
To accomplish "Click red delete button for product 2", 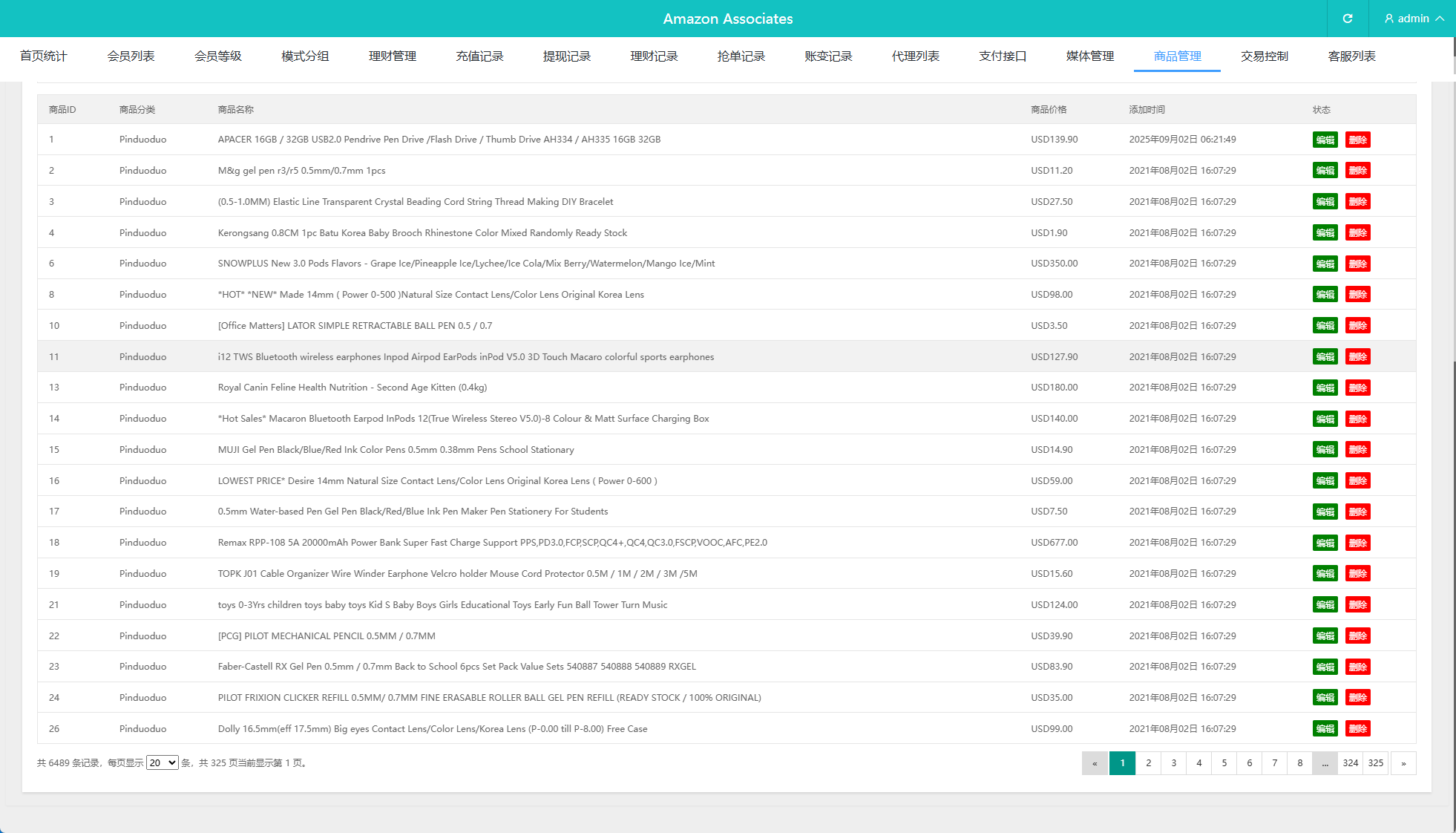I will (1357, 171).
